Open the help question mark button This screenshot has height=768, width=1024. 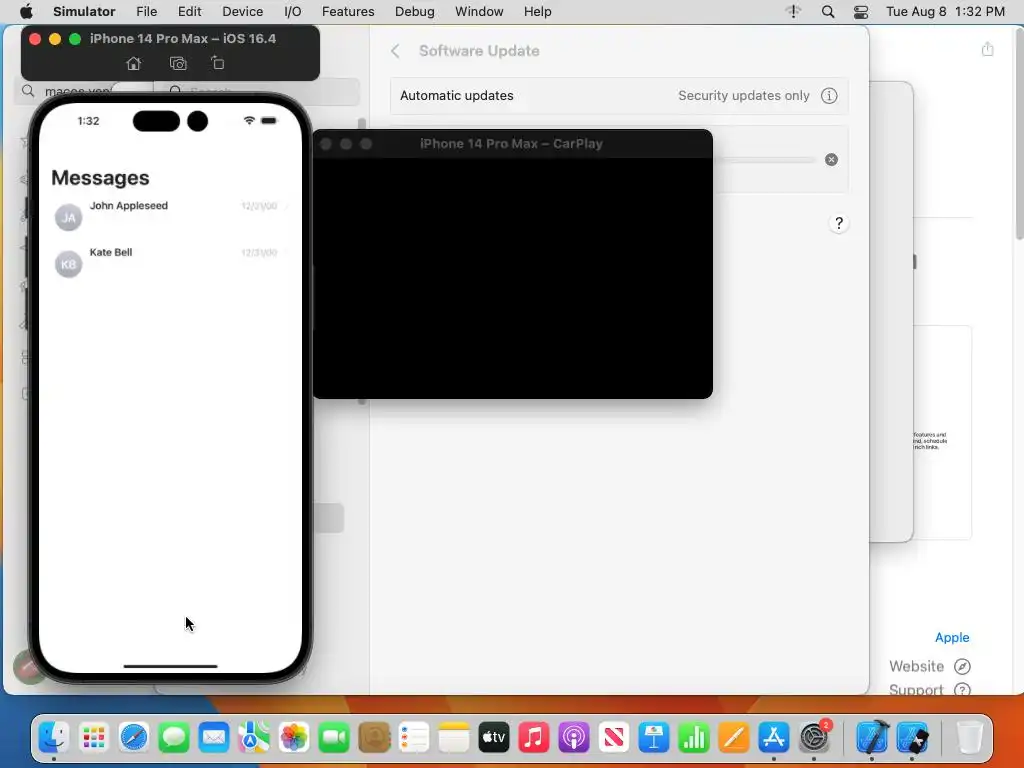[x=839, y=223]
